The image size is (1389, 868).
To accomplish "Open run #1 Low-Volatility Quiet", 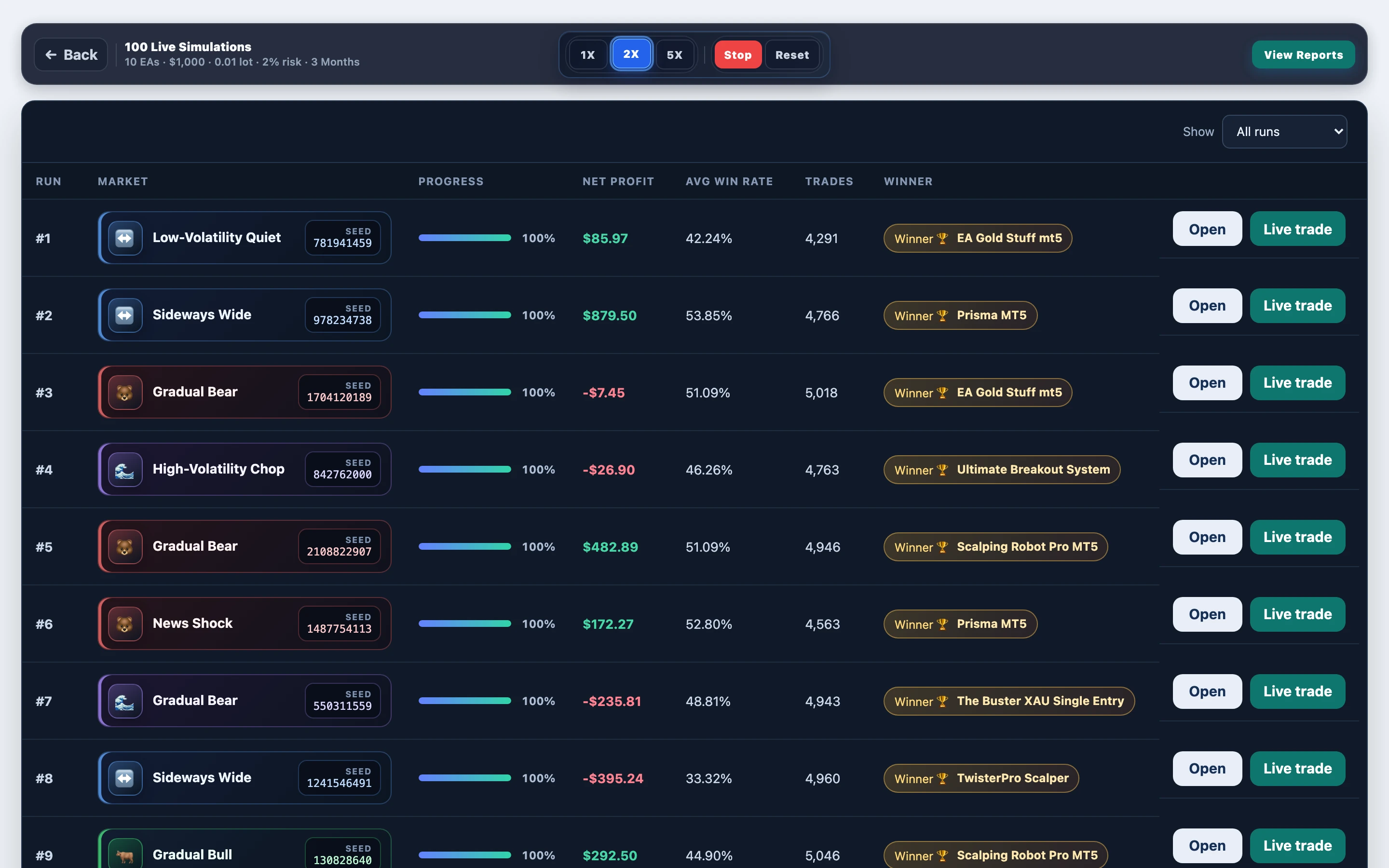I will click(x=1207, y=229).
